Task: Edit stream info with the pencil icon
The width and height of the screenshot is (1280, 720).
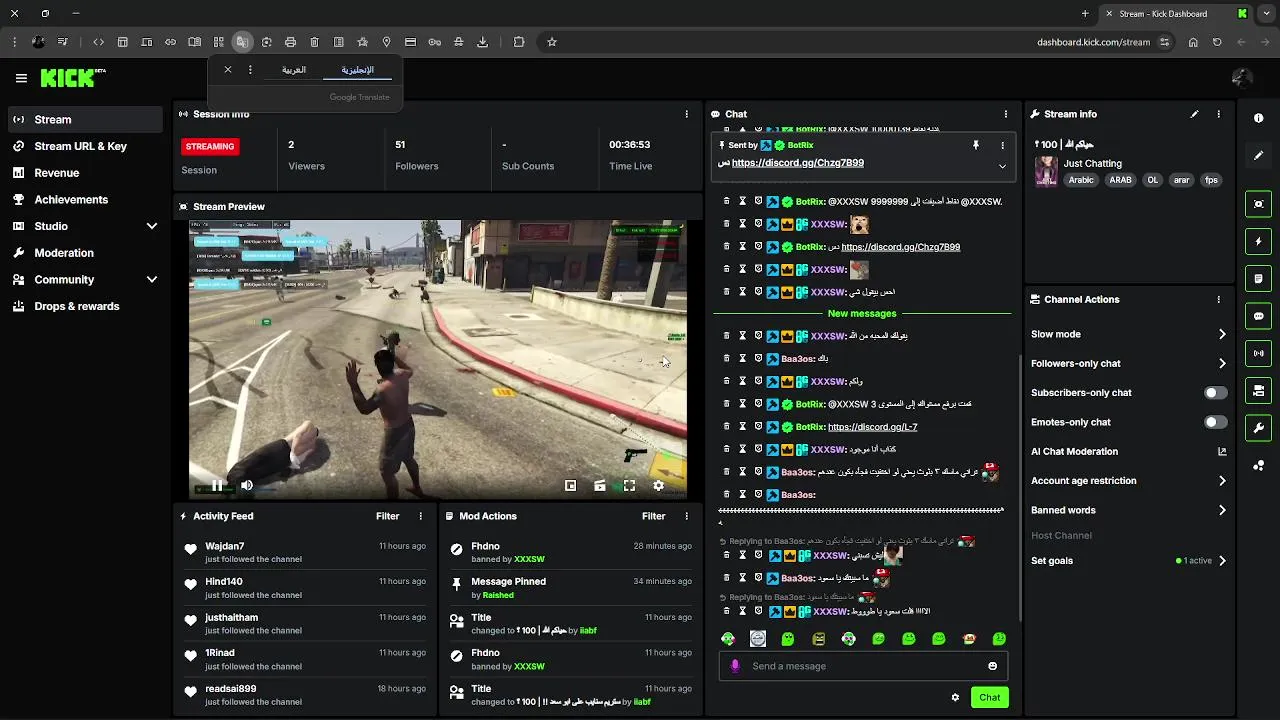Action: point(1194,114)
